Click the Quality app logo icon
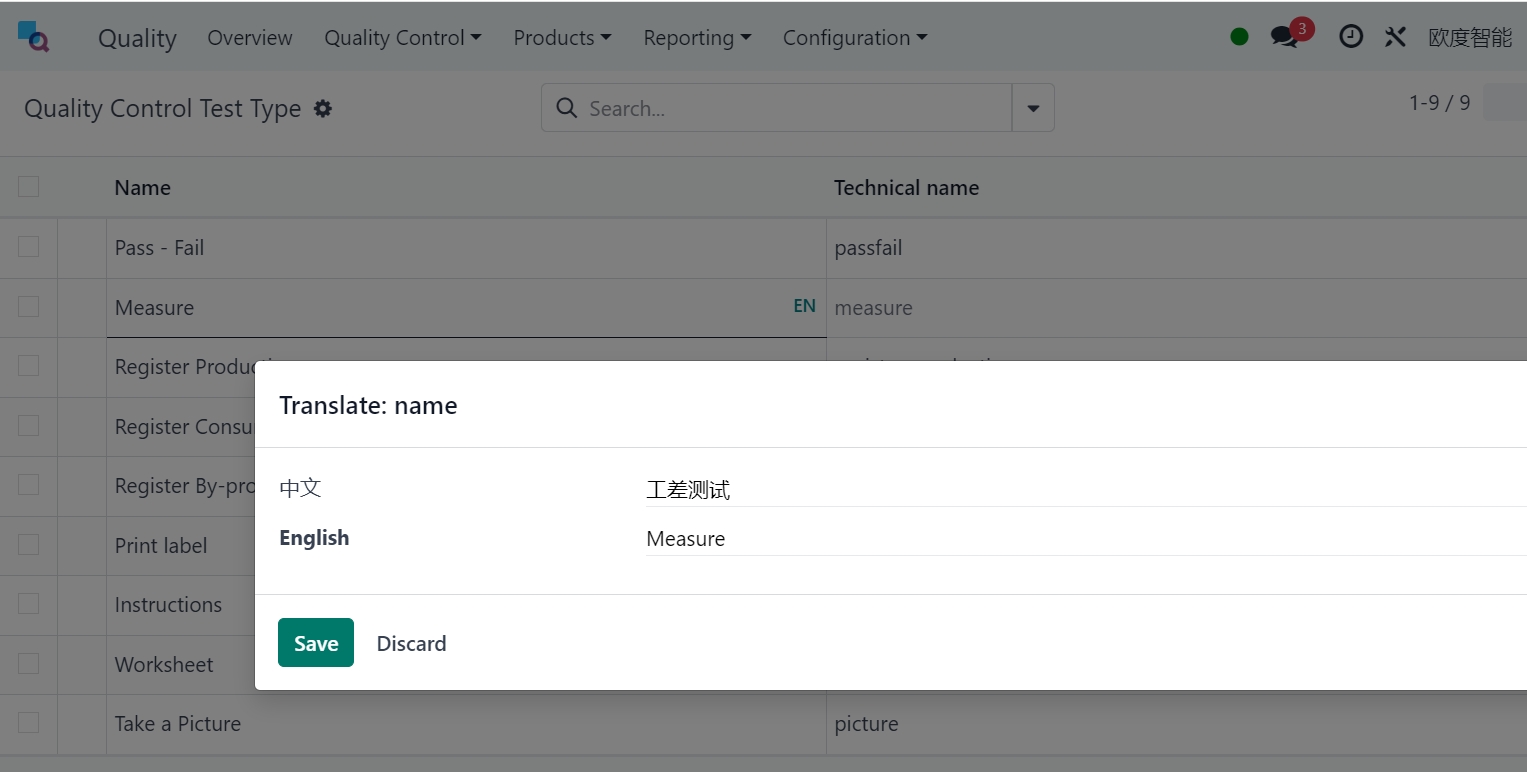 click(33, 37)
